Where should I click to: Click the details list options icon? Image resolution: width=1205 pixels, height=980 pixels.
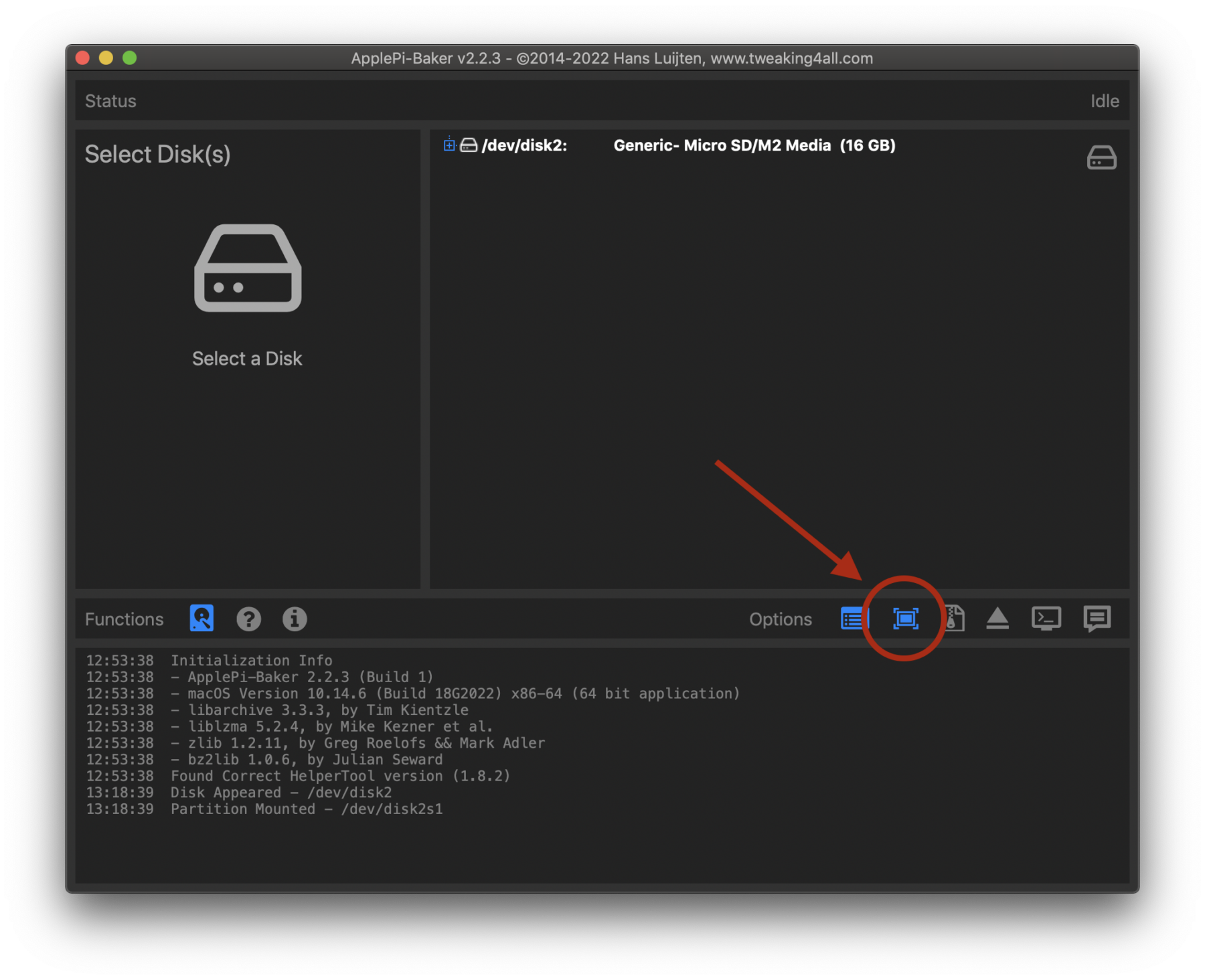(x=852, y=619)
